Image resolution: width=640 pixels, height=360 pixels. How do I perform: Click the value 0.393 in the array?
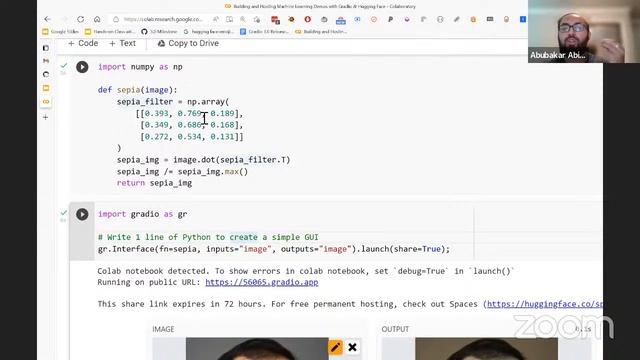point(156,113)
